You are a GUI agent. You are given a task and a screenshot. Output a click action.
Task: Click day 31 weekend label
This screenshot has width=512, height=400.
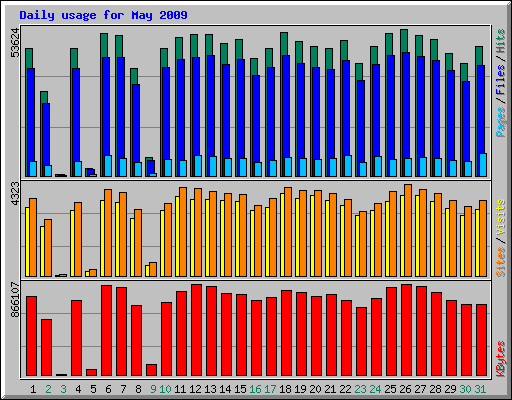pos(480,389)
